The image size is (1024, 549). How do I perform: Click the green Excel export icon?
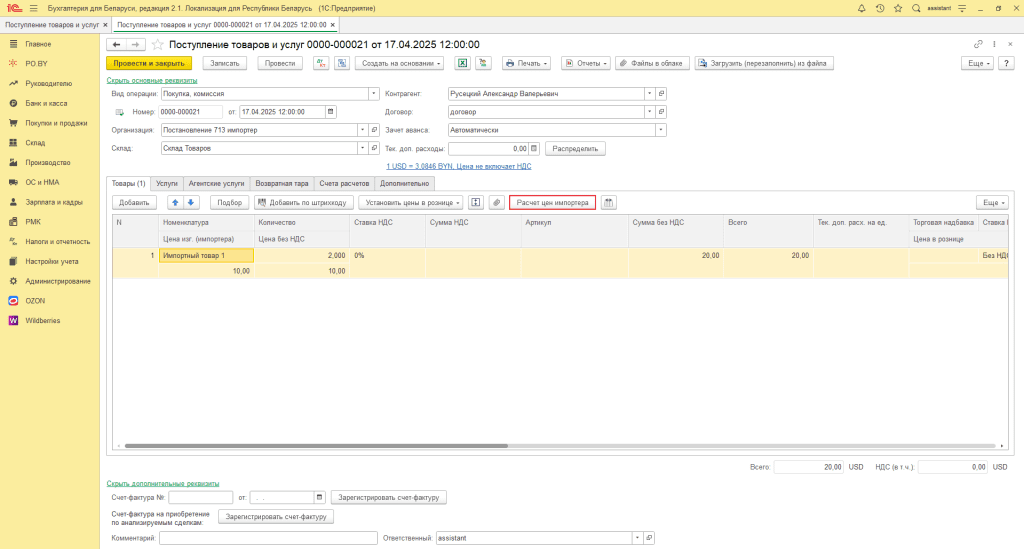[x=462, y=63]
